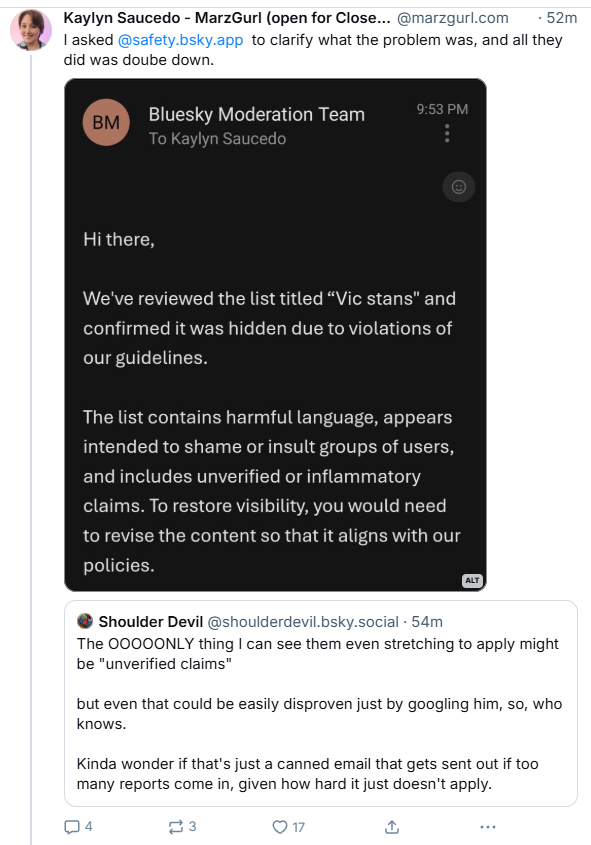Like the post with heart icon
This screenshot has width=591, height=845.
pyautogui.click(x=280, y=827)
